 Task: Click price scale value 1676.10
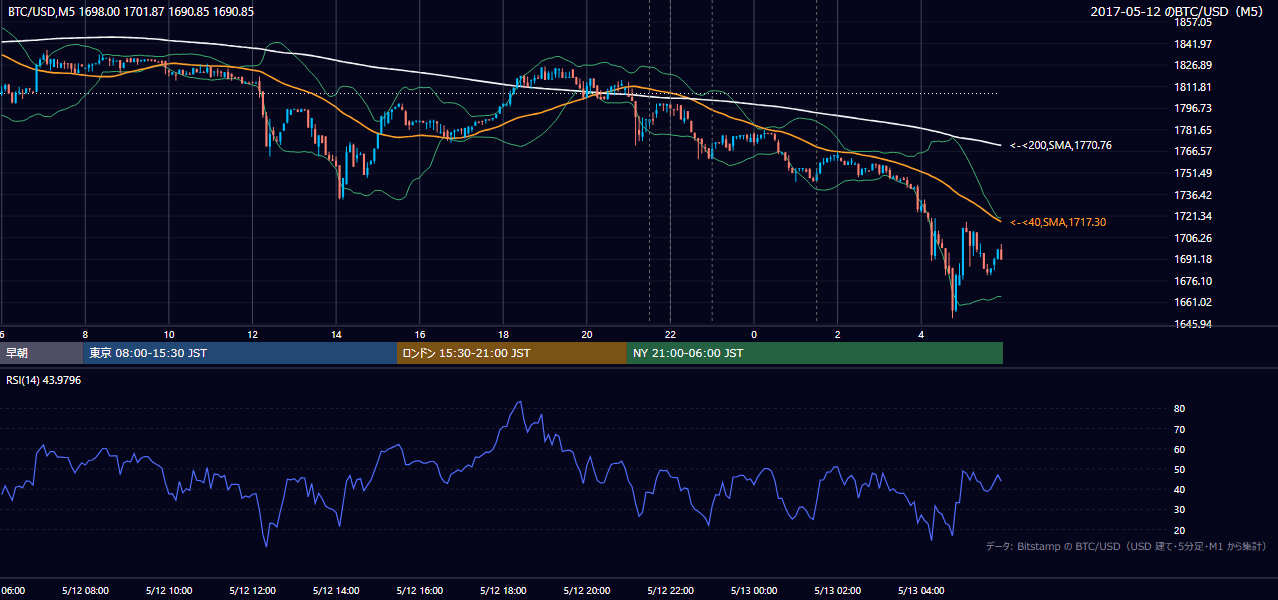(x=1193, y=281)
